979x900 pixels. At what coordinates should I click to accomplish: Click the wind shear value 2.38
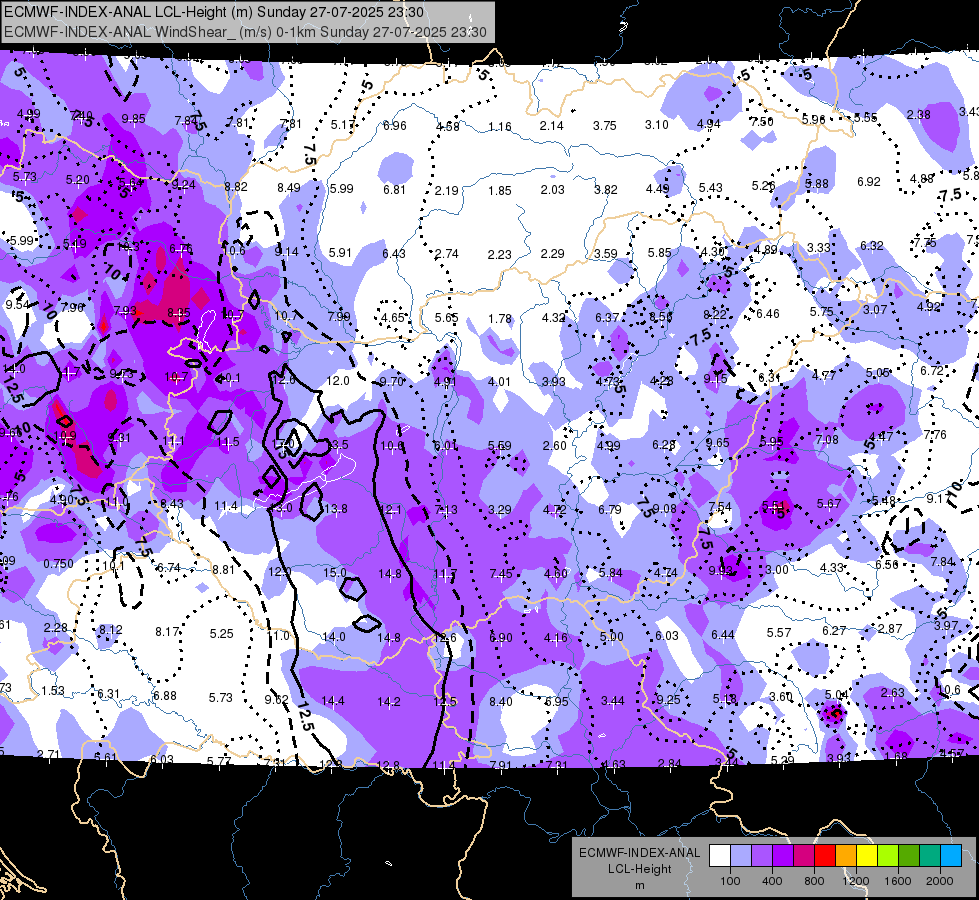918,114
